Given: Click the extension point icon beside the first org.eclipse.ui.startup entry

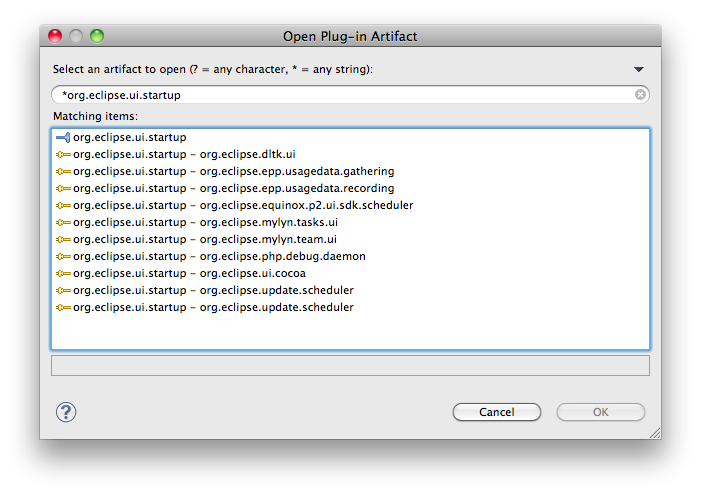Looking at the screenshot, I should 63,137.
